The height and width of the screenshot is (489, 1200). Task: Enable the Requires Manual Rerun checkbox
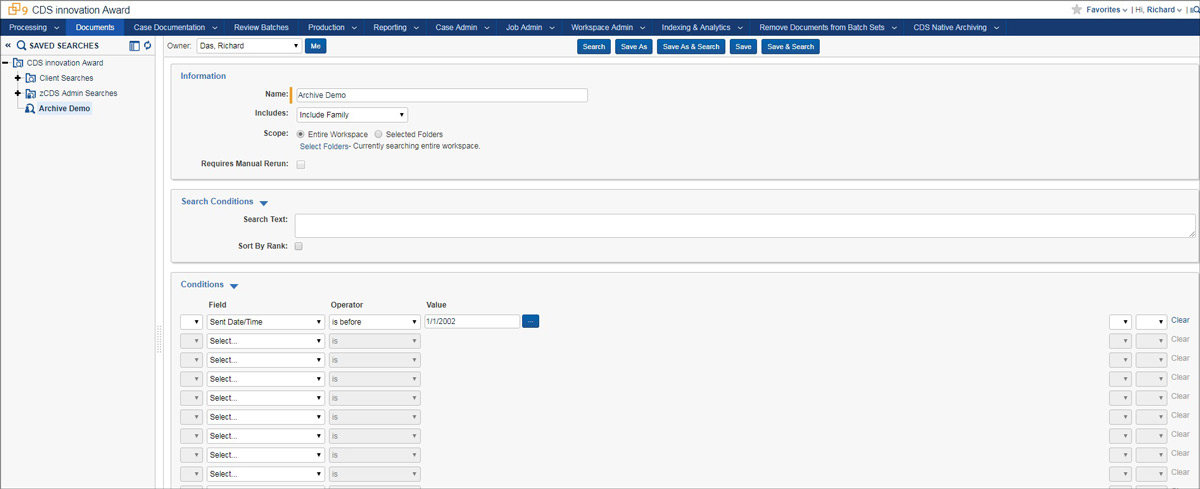(301, 164)
